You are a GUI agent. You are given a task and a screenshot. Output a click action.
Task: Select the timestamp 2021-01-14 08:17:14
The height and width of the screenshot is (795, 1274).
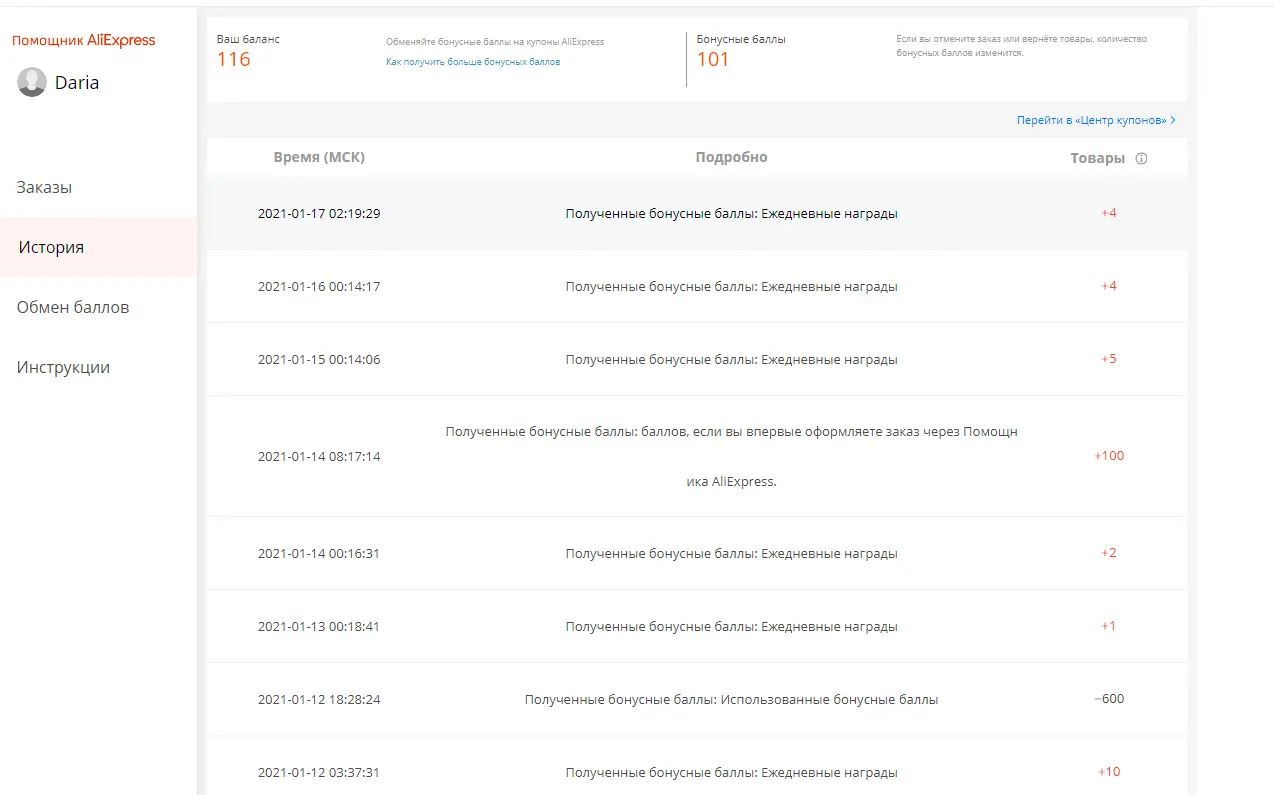(x=319, y=456)
